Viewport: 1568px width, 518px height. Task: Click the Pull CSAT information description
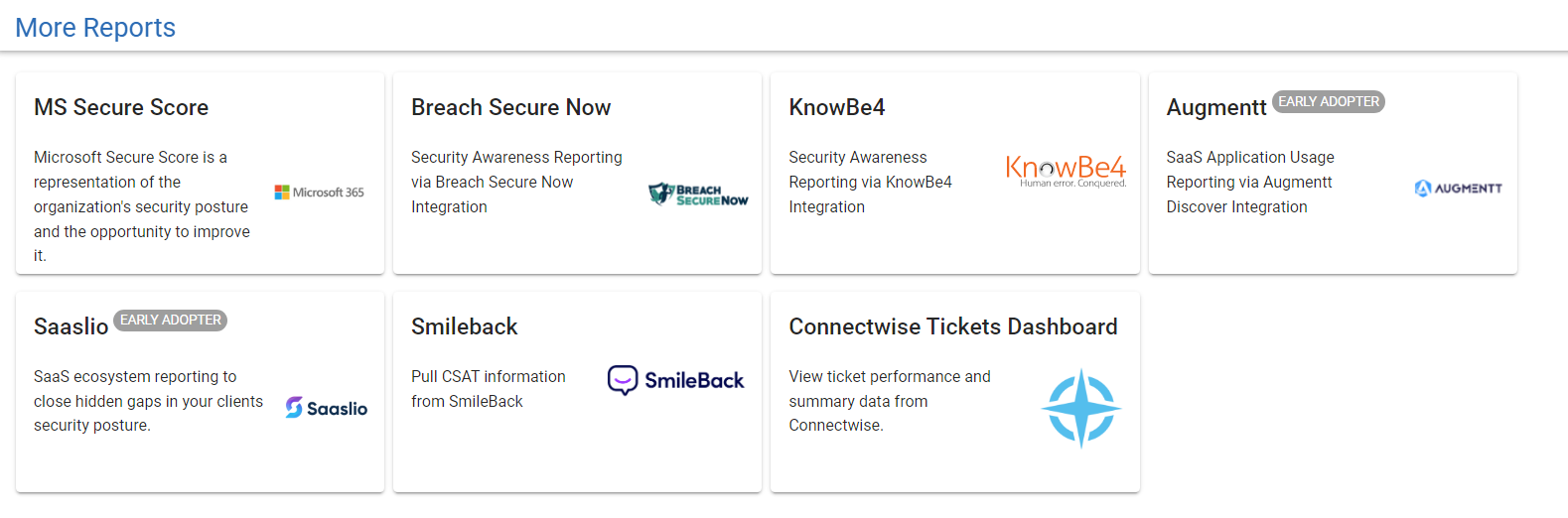pyautogui.click(x=489, y=389)
